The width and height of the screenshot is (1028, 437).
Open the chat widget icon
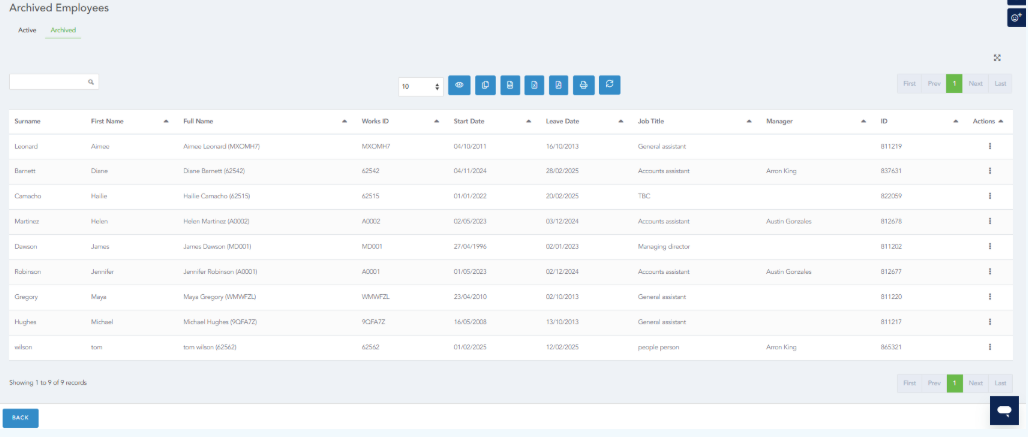[1003, 410]
